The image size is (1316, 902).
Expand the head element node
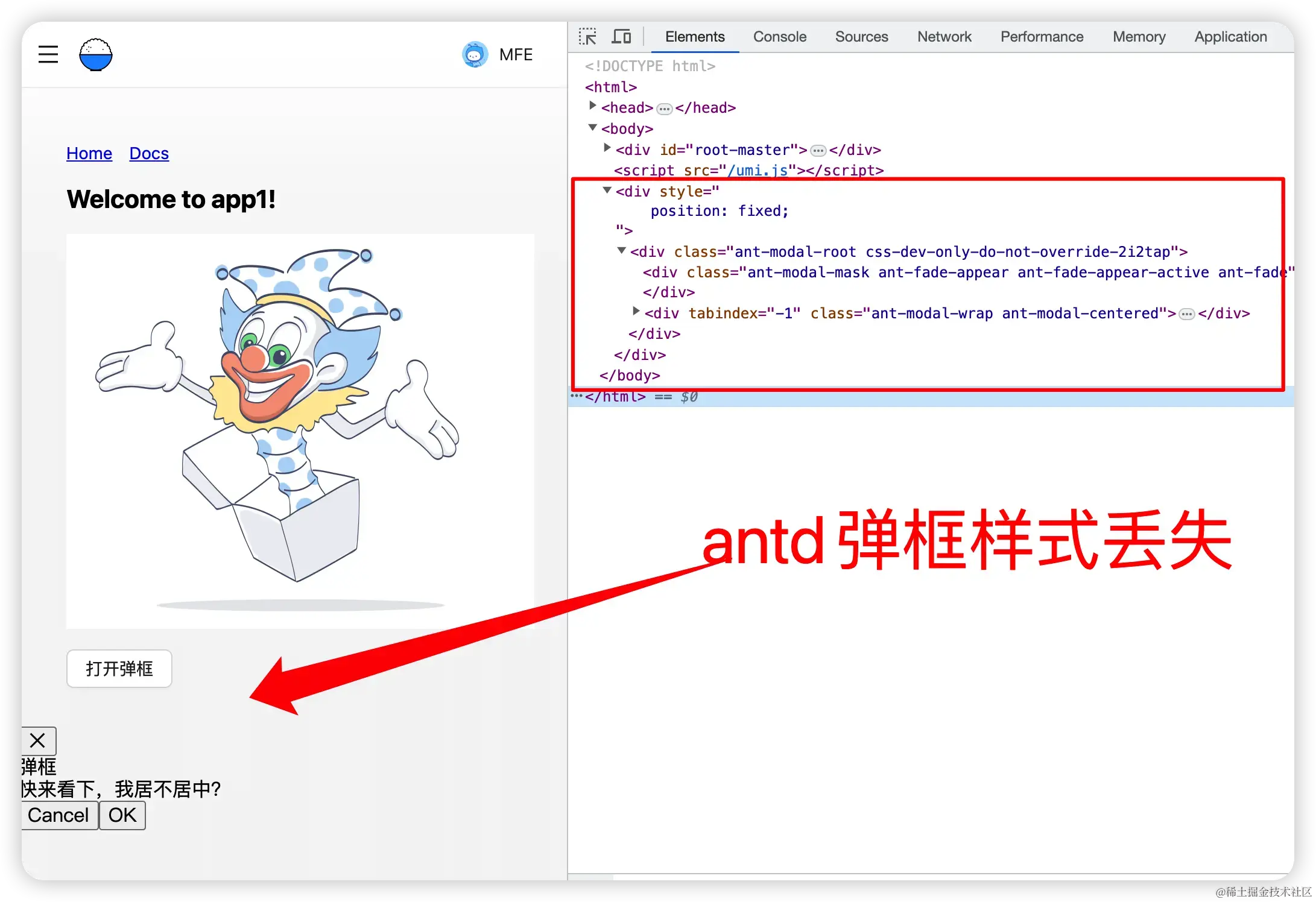[593, 106]
